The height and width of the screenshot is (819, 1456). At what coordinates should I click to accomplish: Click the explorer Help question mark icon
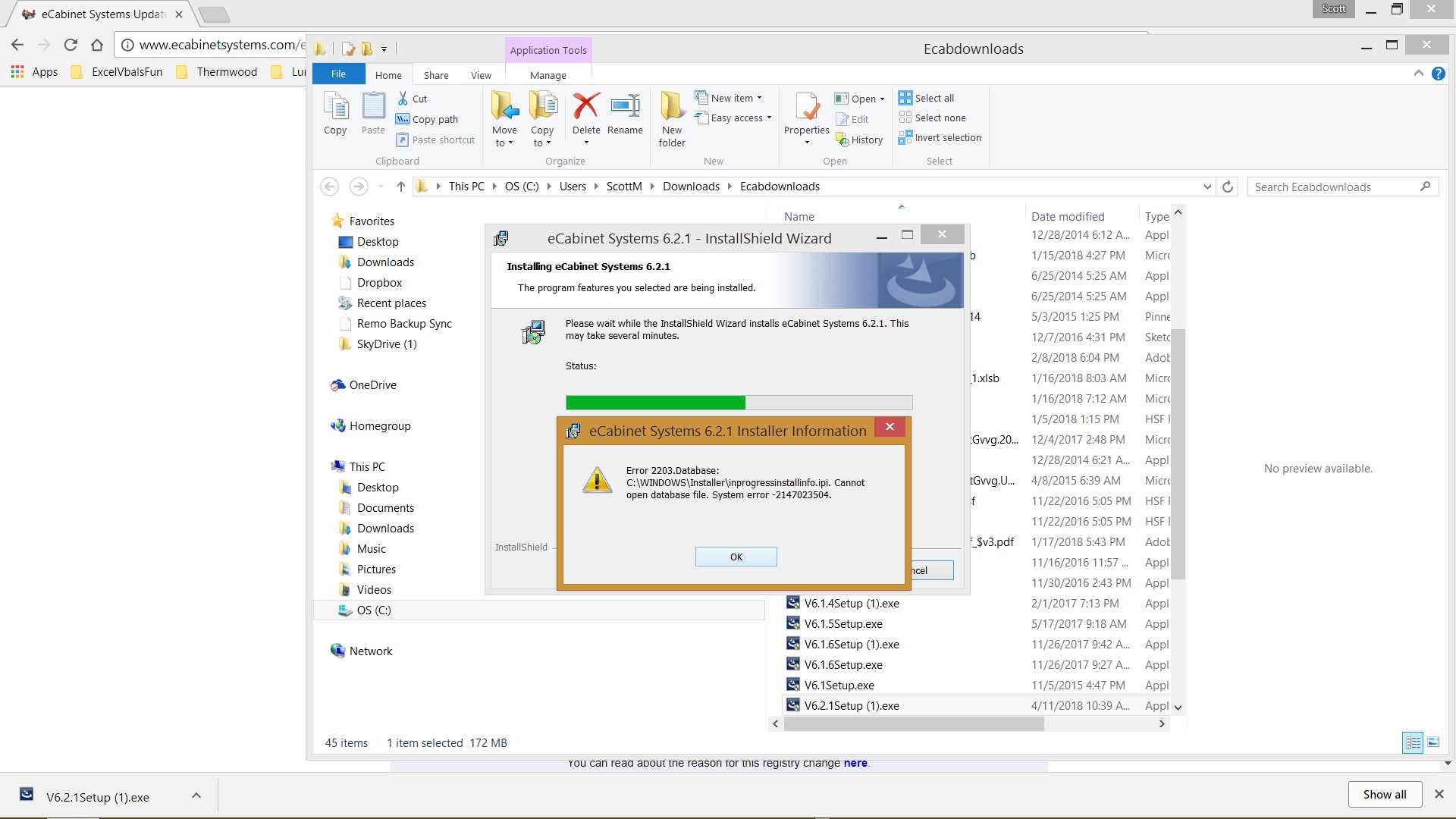click(1438, 74)
